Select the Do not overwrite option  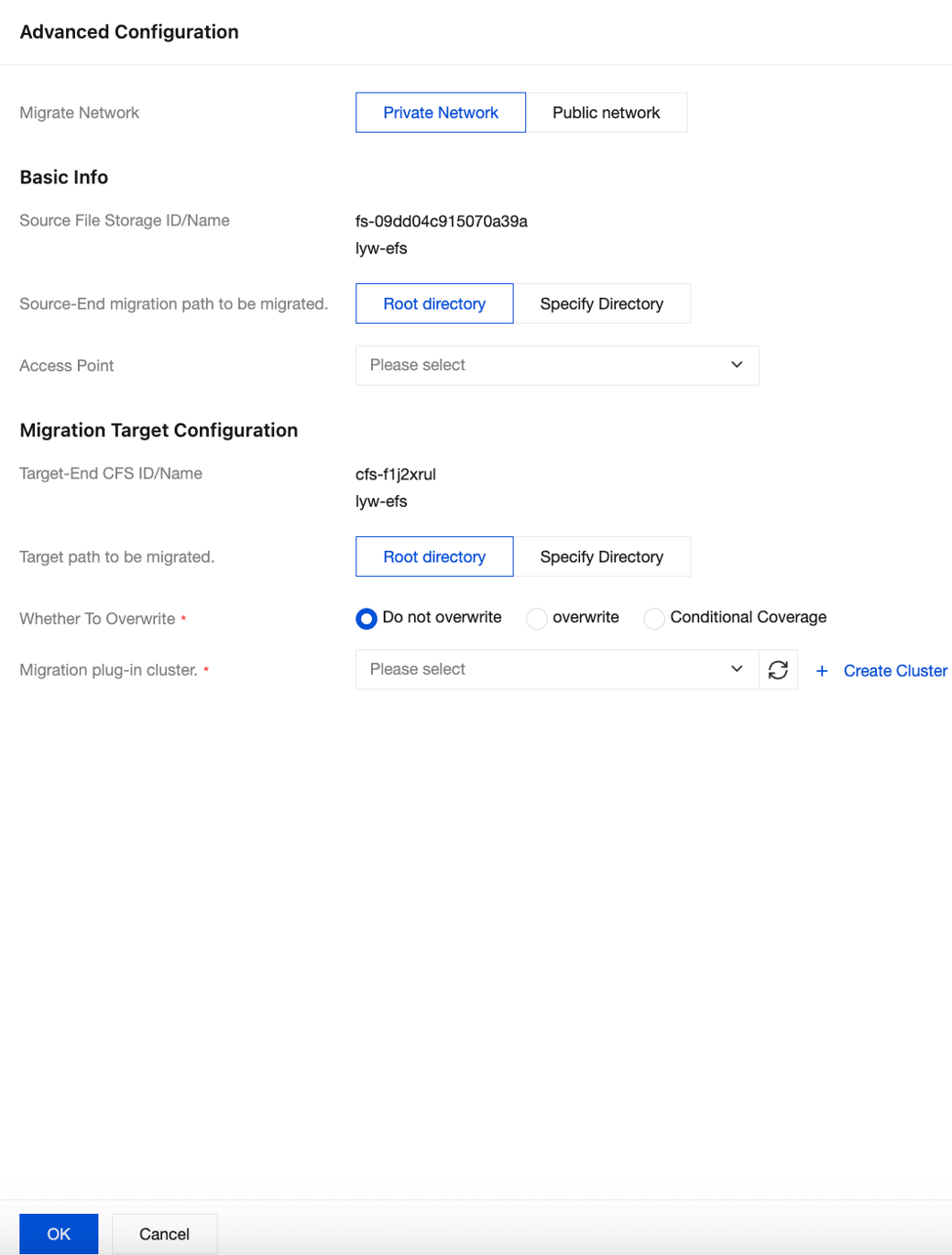pyautogui.click(x=367, y=619)
